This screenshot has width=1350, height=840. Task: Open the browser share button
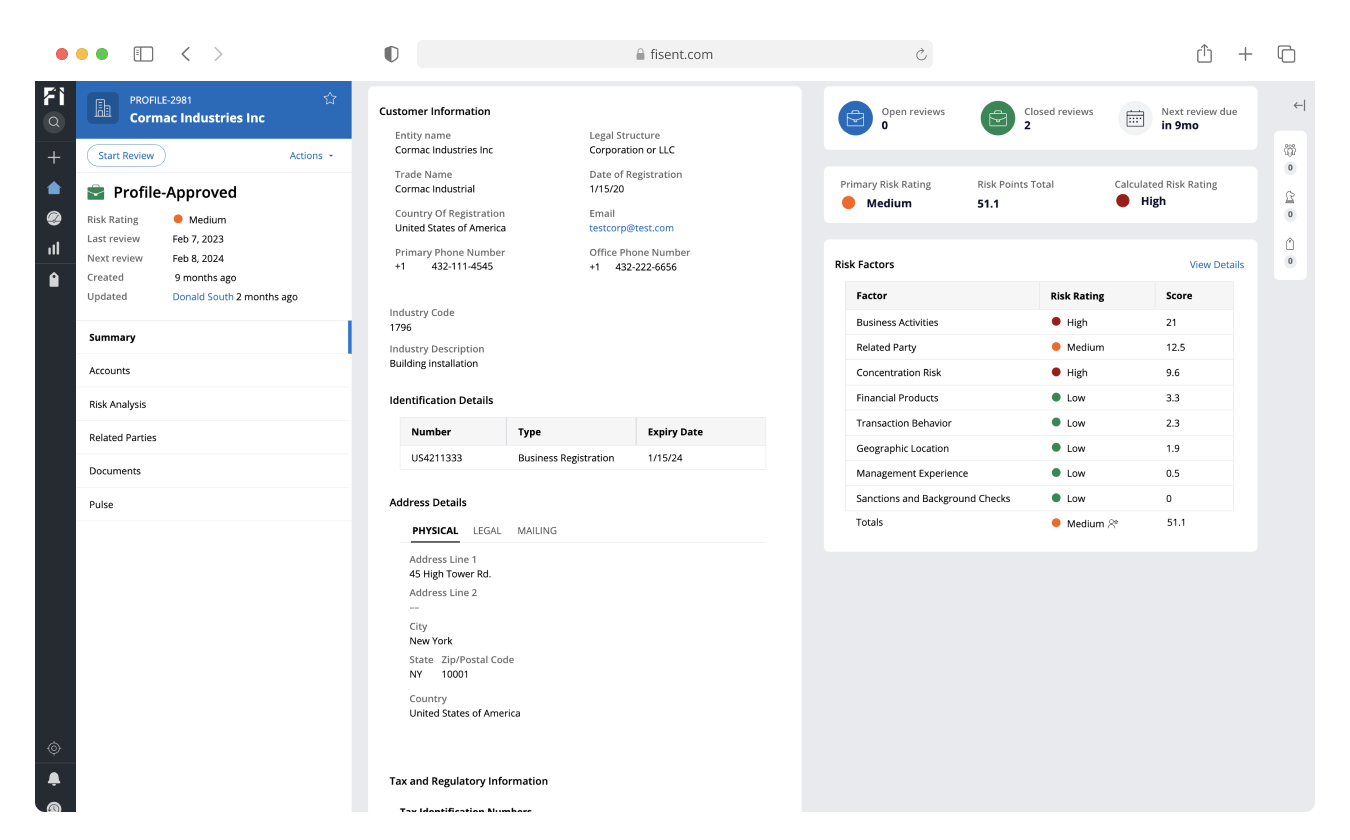point(1204,54)
